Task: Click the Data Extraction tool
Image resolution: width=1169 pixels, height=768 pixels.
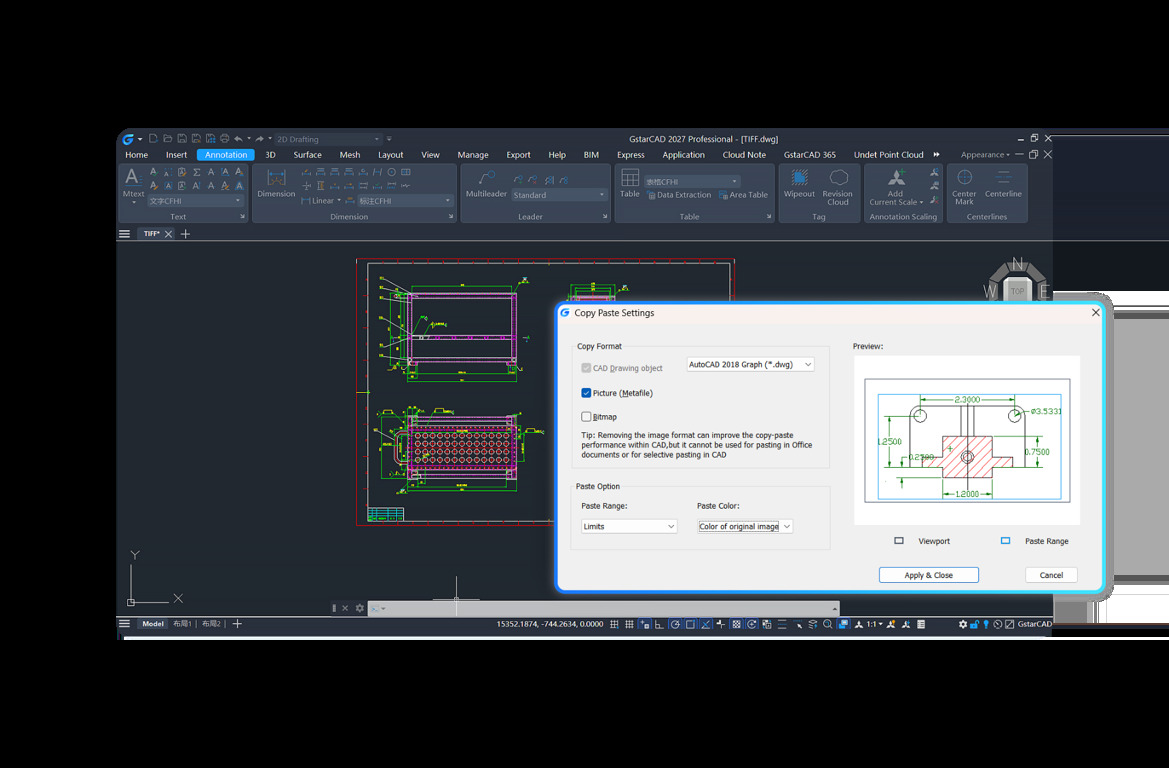Action: click(x=679, y=195)
